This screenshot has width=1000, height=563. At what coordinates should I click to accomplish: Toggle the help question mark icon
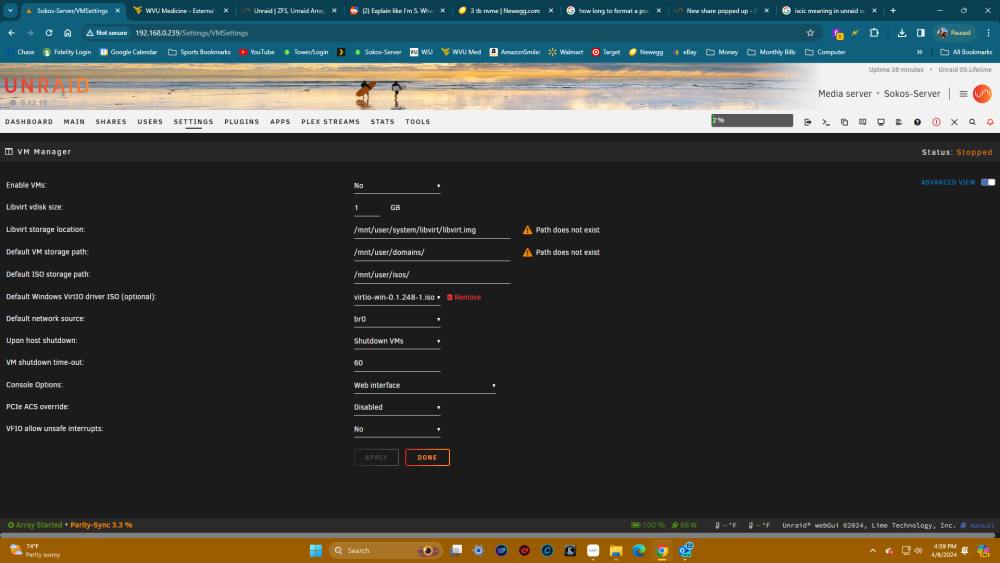(917, 122)
